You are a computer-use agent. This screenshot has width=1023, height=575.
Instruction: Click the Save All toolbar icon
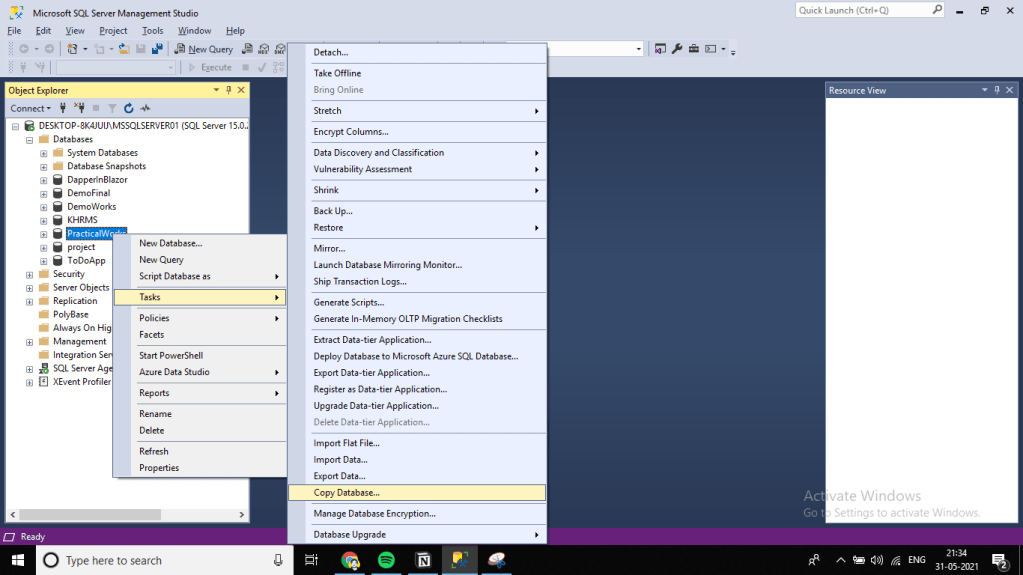click(x=157, y=49)
